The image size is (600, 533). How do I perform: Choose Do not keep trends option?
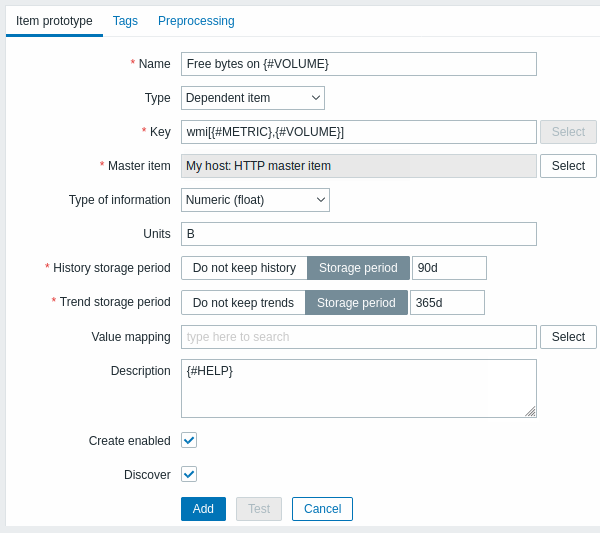[x=243, y=303]
